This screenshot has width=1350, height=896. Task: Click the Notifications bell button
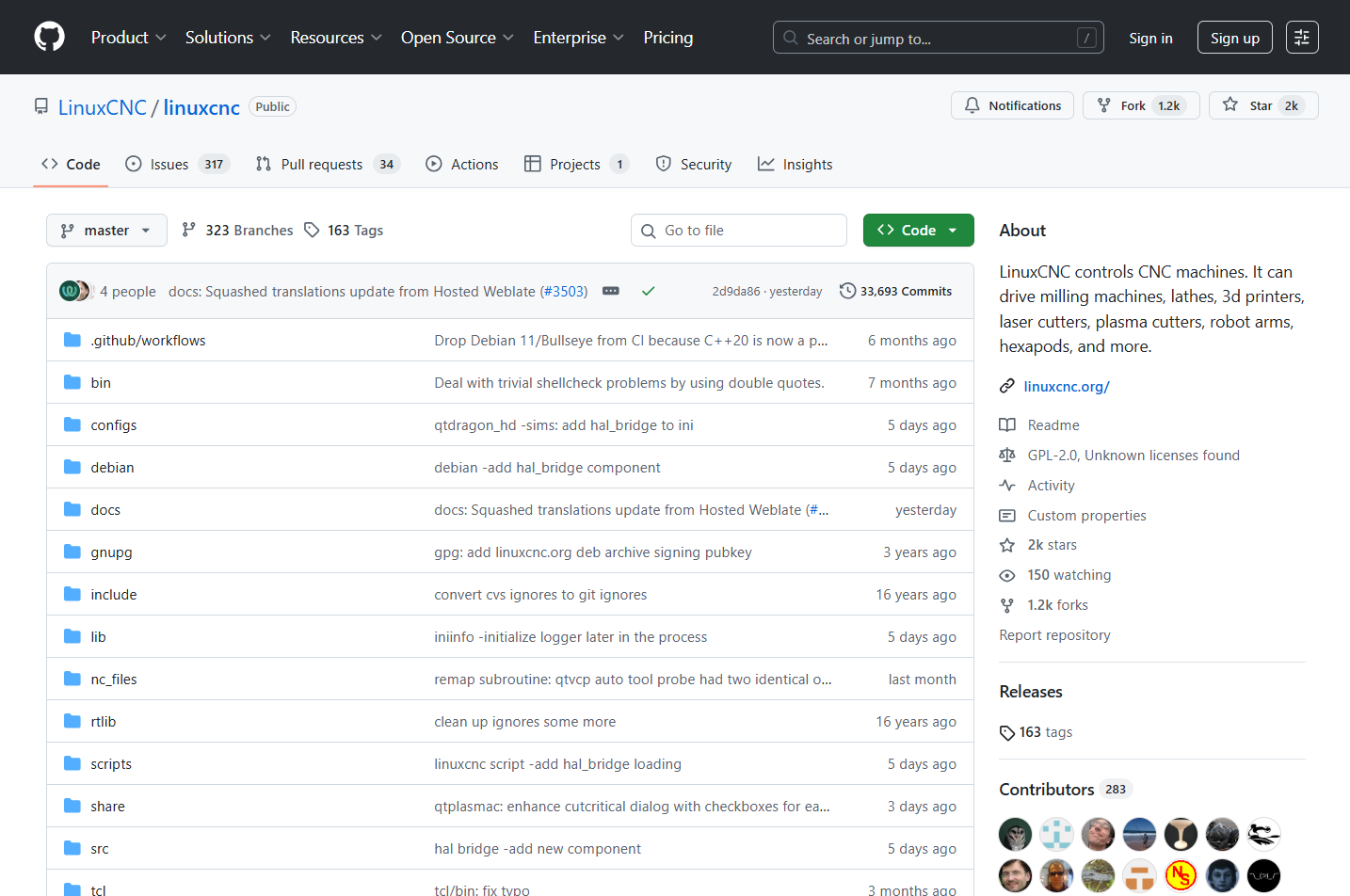[1012, 105]
